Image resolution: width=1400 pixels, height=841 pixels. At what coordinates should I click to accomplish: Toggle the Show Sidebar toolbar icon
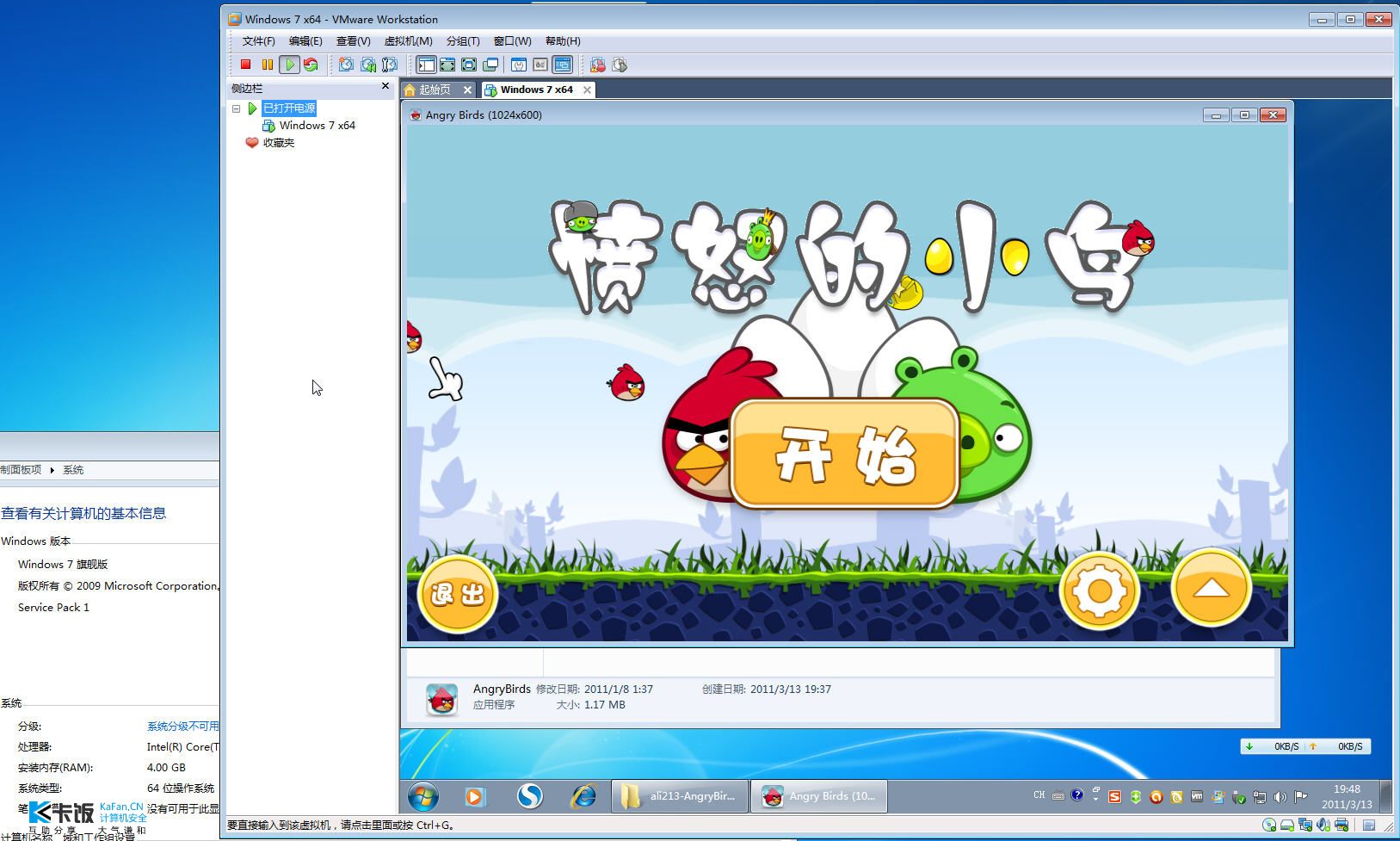426,65
